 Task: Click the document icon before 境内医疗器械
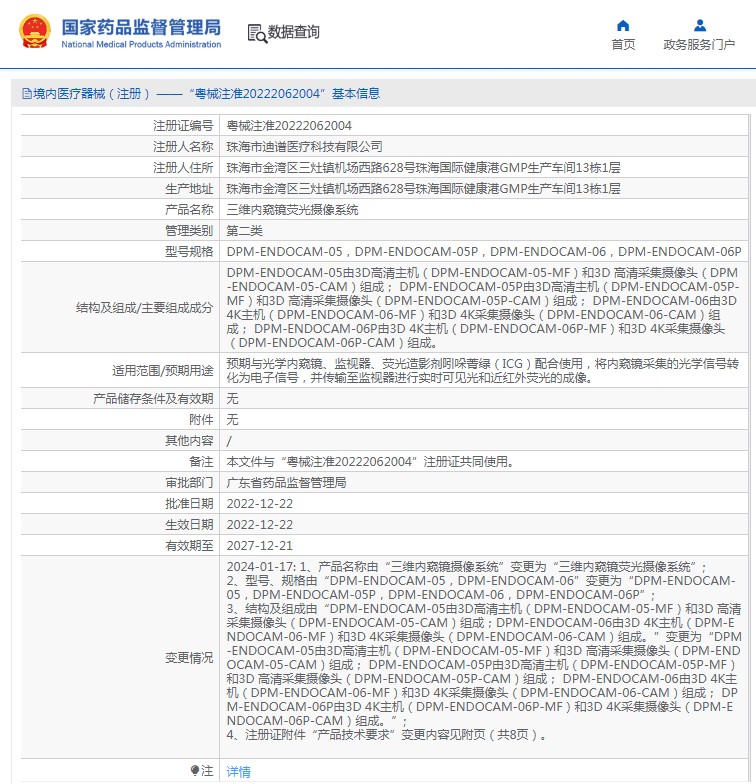coord(26,94)
